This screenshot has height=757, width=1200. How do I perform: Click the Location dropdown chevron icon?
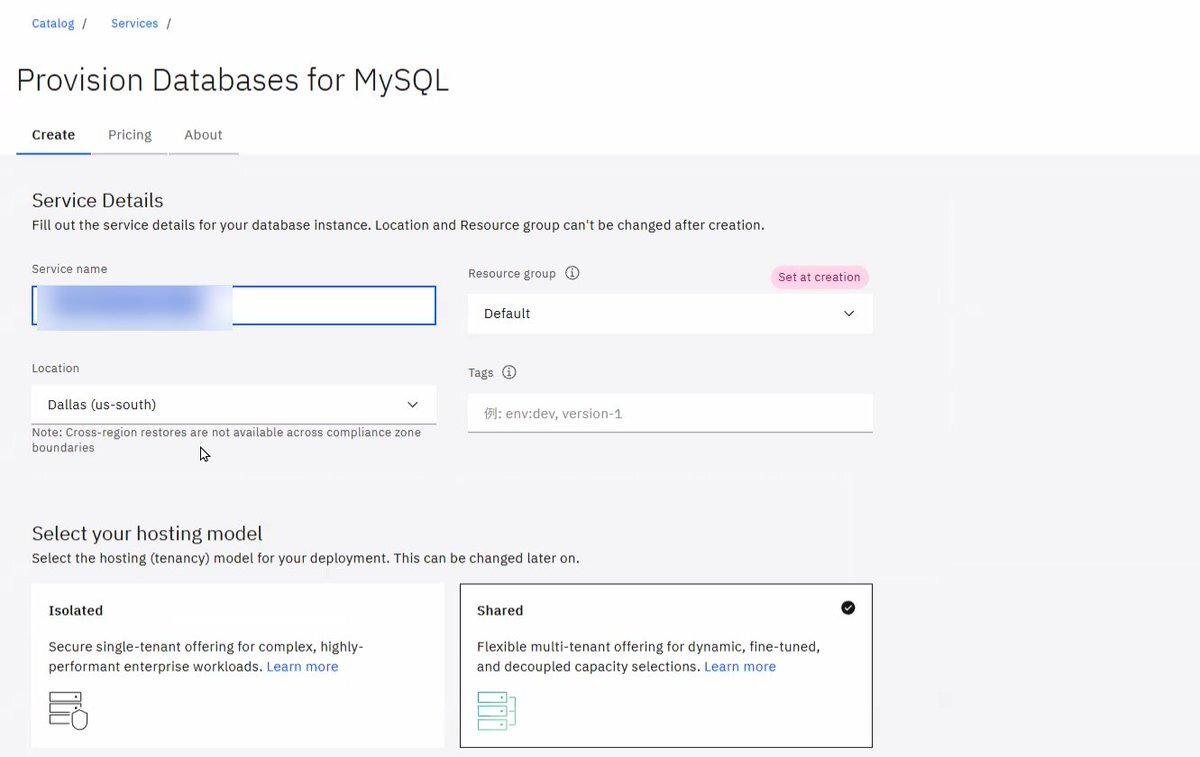tap(412, 404)
